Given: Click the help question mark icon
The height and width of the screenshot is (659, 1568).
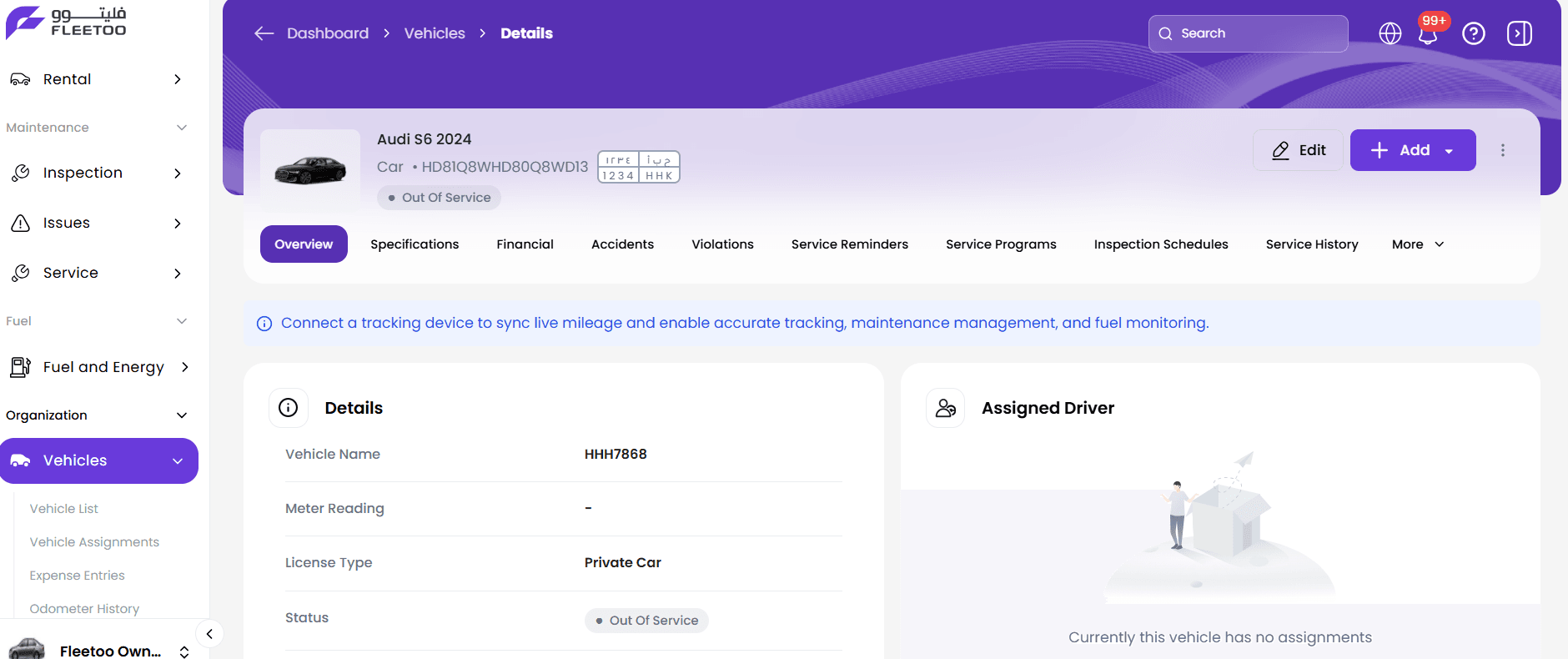Looking at the screenshot, I should [1473, 33].
